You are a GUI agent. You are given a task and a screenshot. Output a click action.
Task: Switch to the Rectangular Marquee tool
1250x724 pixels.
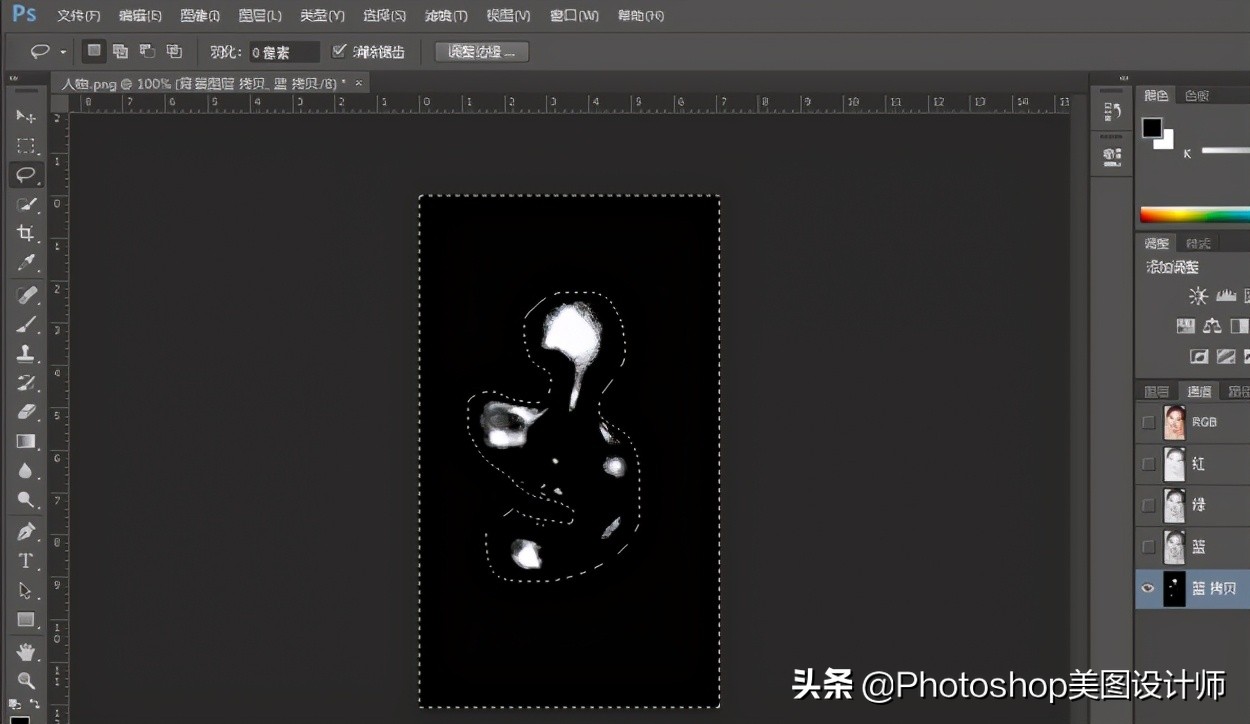pos(26,145)
